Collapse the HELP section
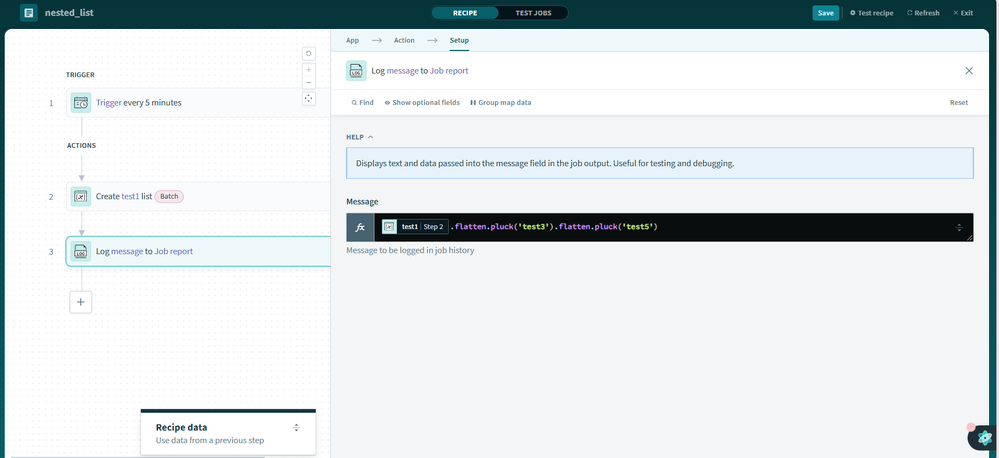 point(359,137)
